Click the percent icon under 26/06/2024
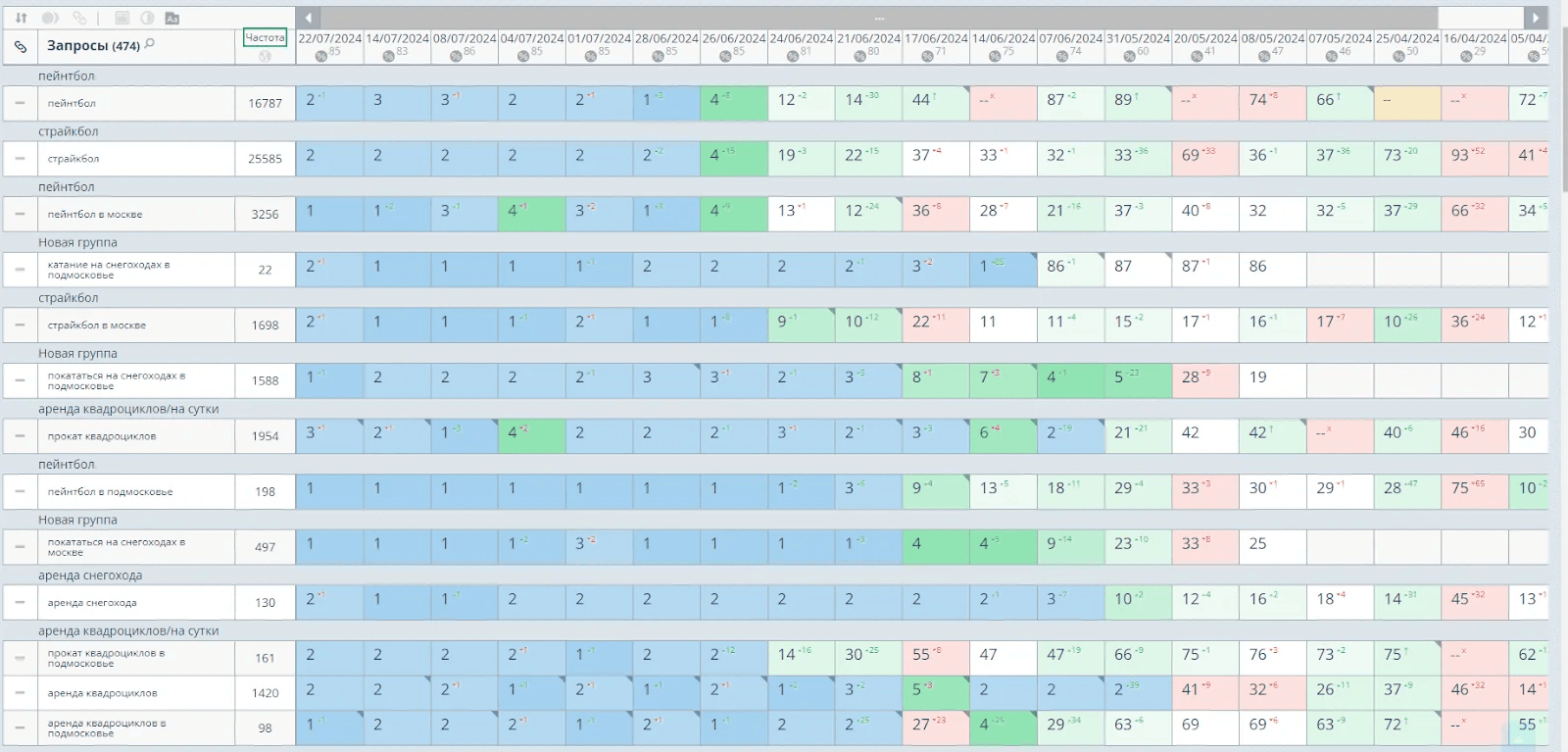Image resolution: width=1568 pixels, height=752 pixels. (x=725, y=56)
